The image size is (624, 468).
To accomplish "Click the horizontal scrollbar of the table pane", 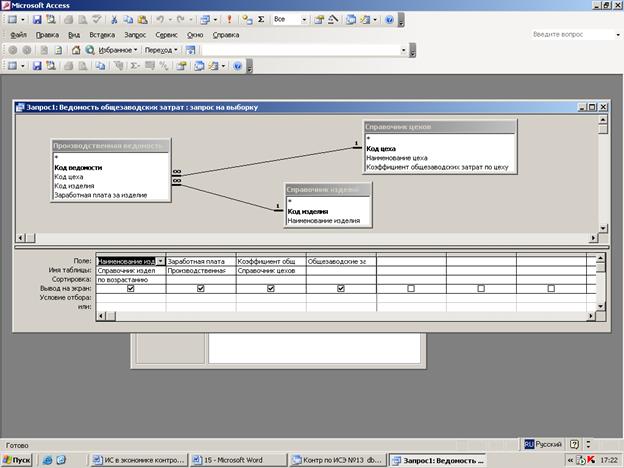I will [300, 237].
